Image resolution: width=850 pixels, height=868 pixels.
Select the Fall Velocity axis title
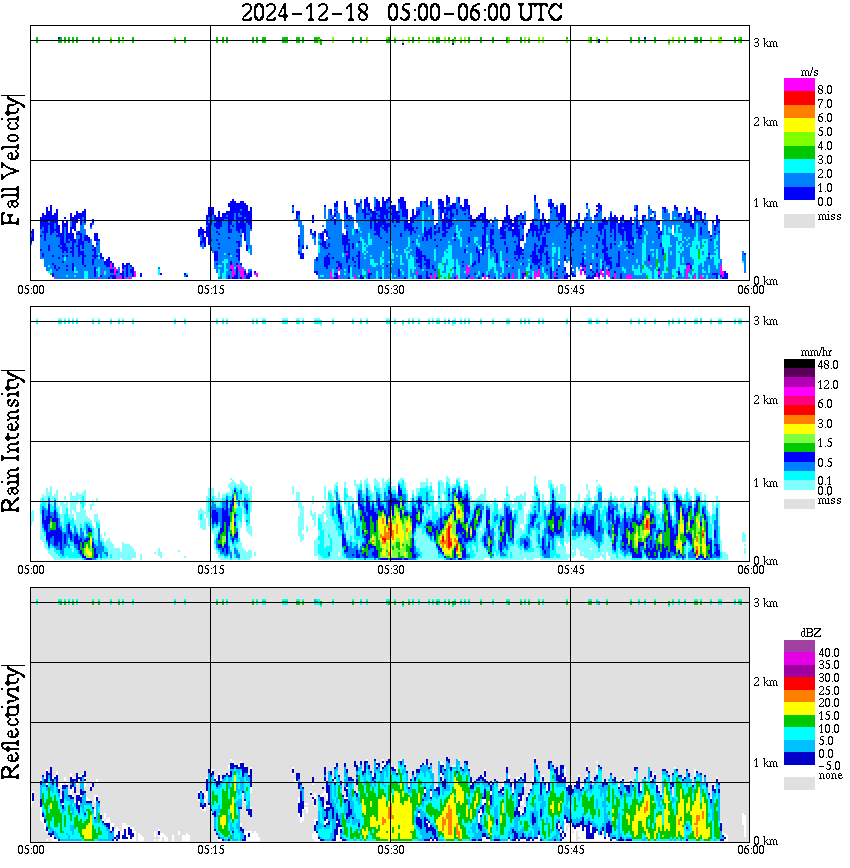[12, 160]
